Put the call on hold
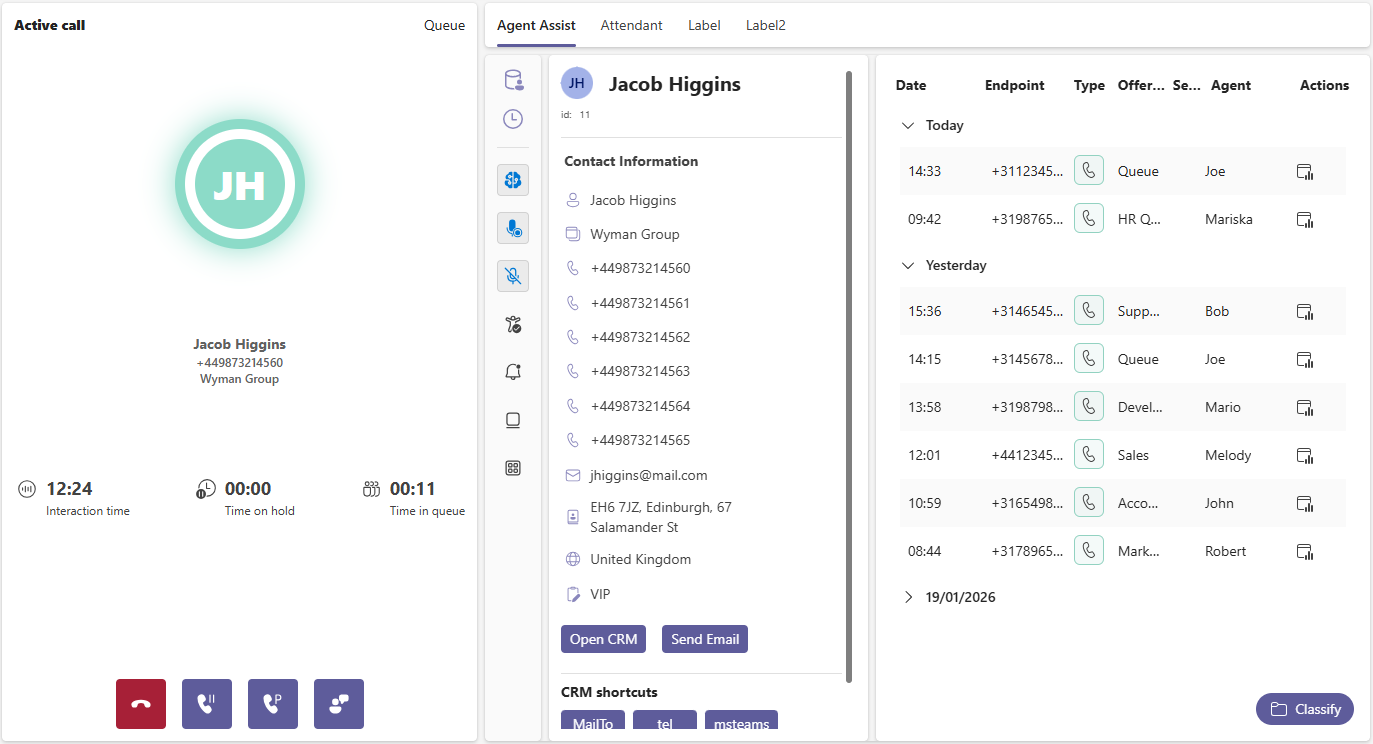The height and width of the screenshot is (744, 1373). pos(207,704)
